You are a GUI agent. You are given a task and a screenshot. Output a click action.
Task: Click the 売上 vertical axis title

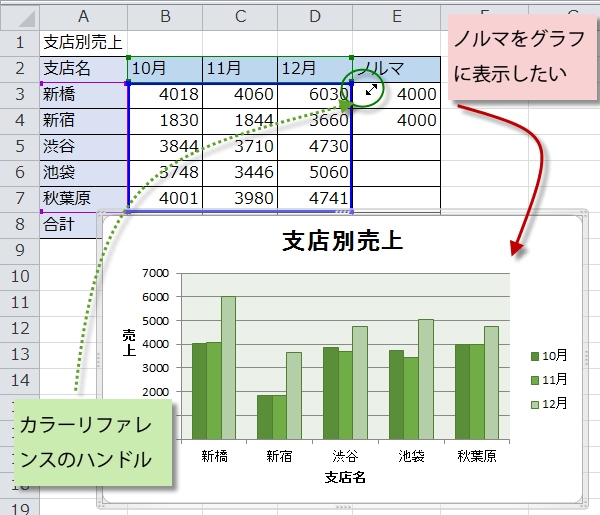(129, 342)
